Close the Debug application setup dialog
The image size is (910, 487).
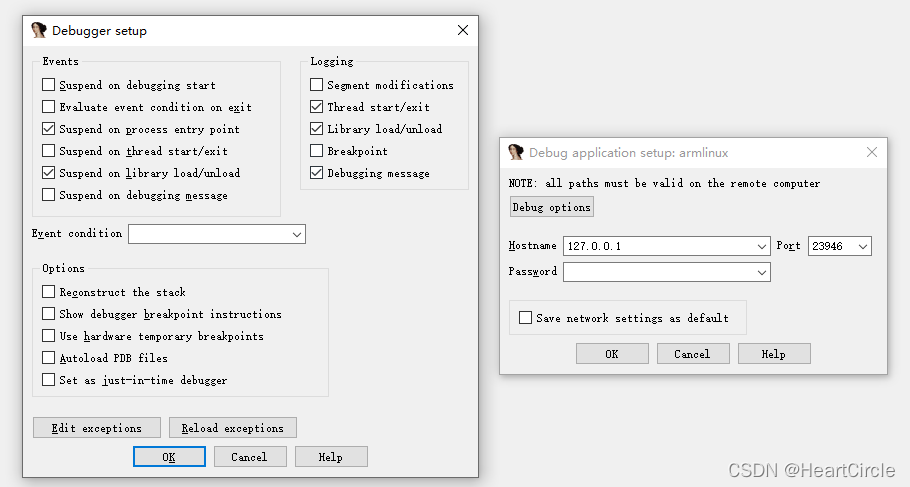pyautogui.click(x=872, y=152)
